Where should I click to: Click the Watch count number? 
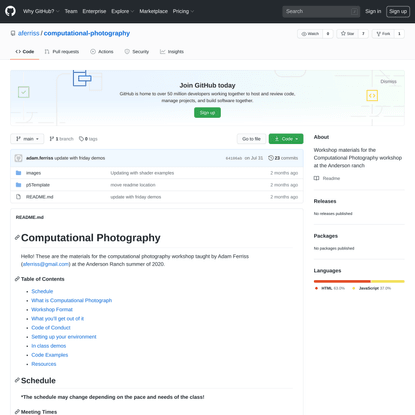328,34
